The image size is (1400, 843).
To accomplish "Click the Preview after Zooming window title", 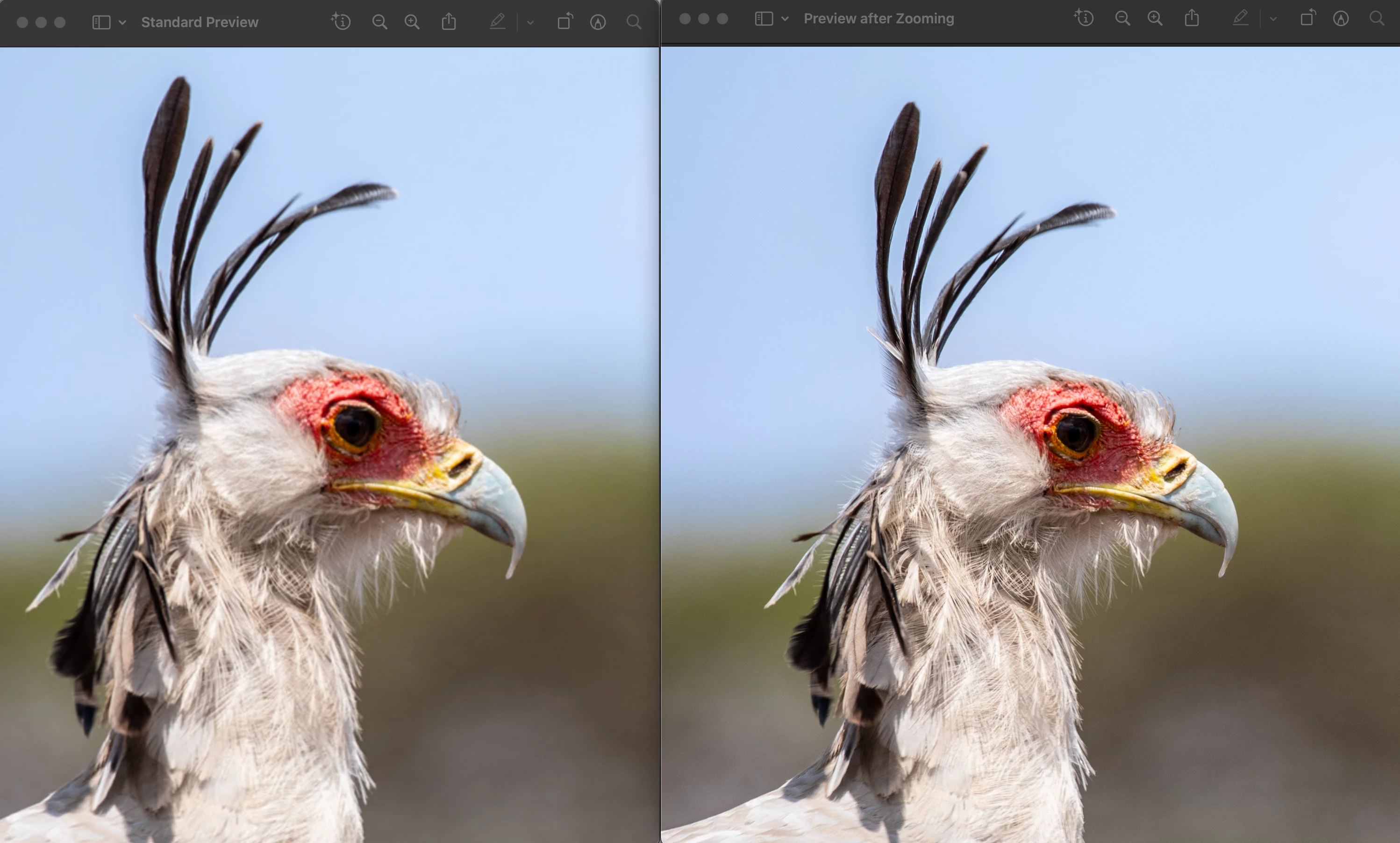I will click(878, 19).
